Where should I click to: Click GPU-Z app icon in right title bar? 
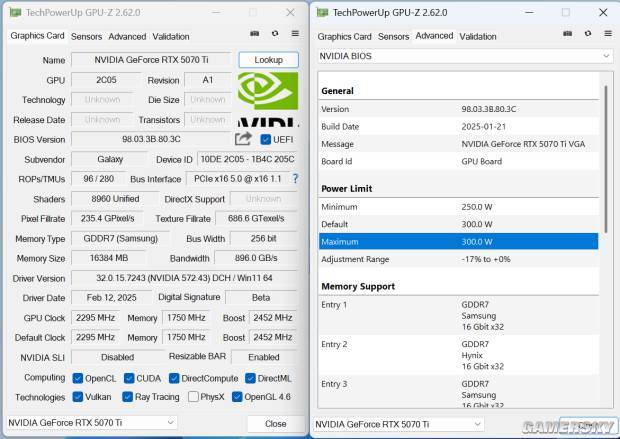tap(322, 12)
